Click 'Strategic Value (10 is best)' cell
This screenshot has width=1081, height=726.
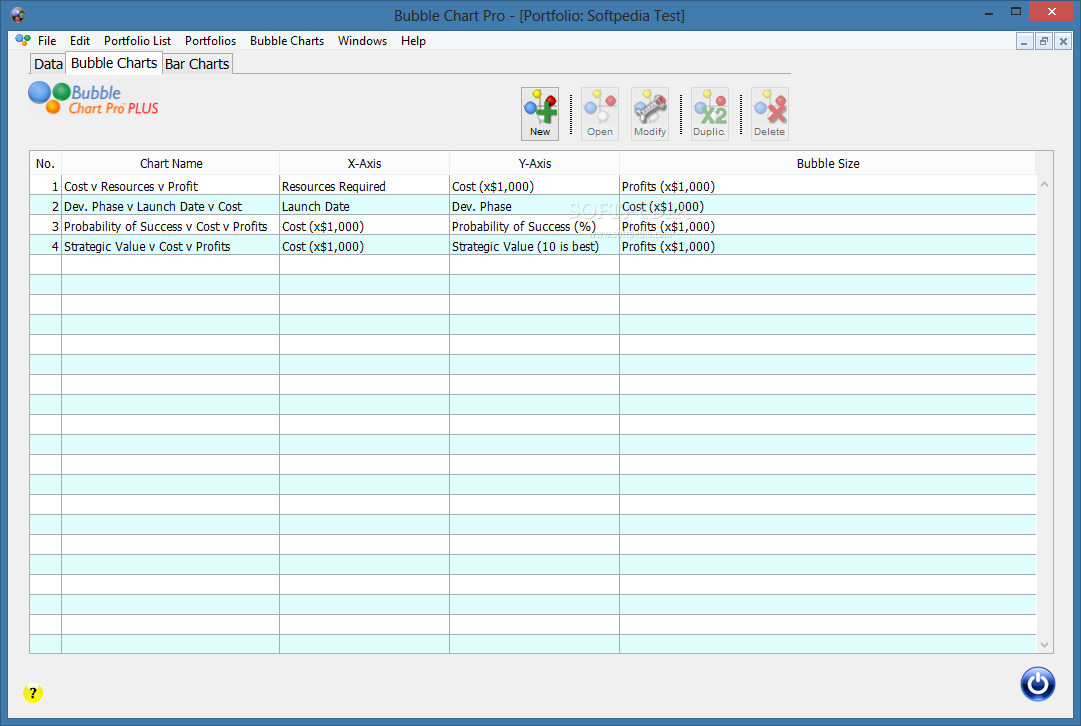click(x=534, y=246)
